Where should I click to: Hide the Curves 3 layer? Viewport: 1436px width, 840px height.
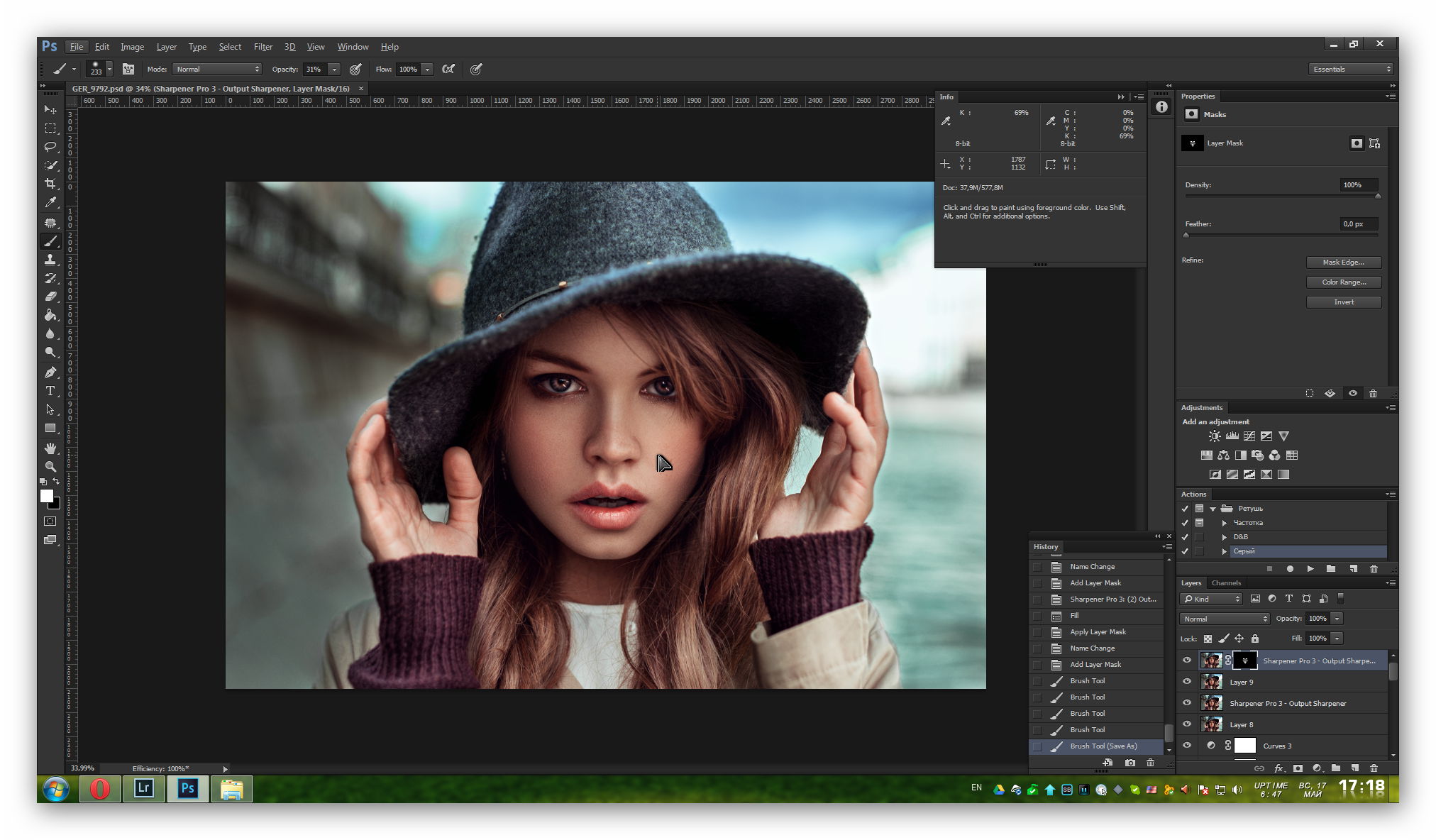[x=1187, y=746]
